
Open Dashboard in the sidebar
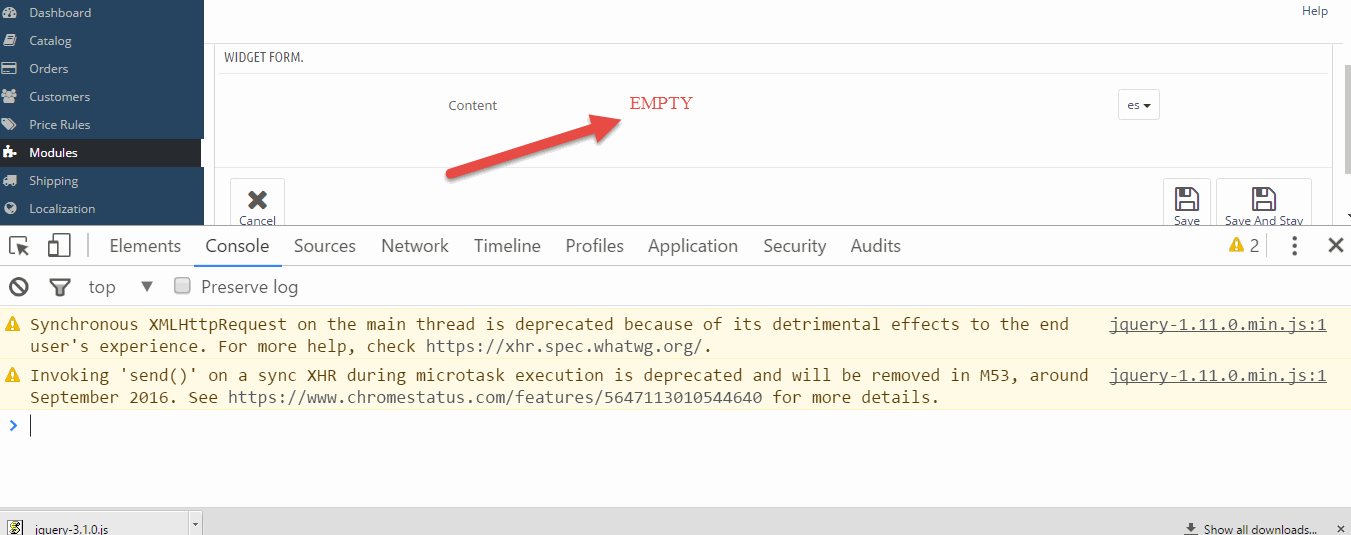(60, 13)
